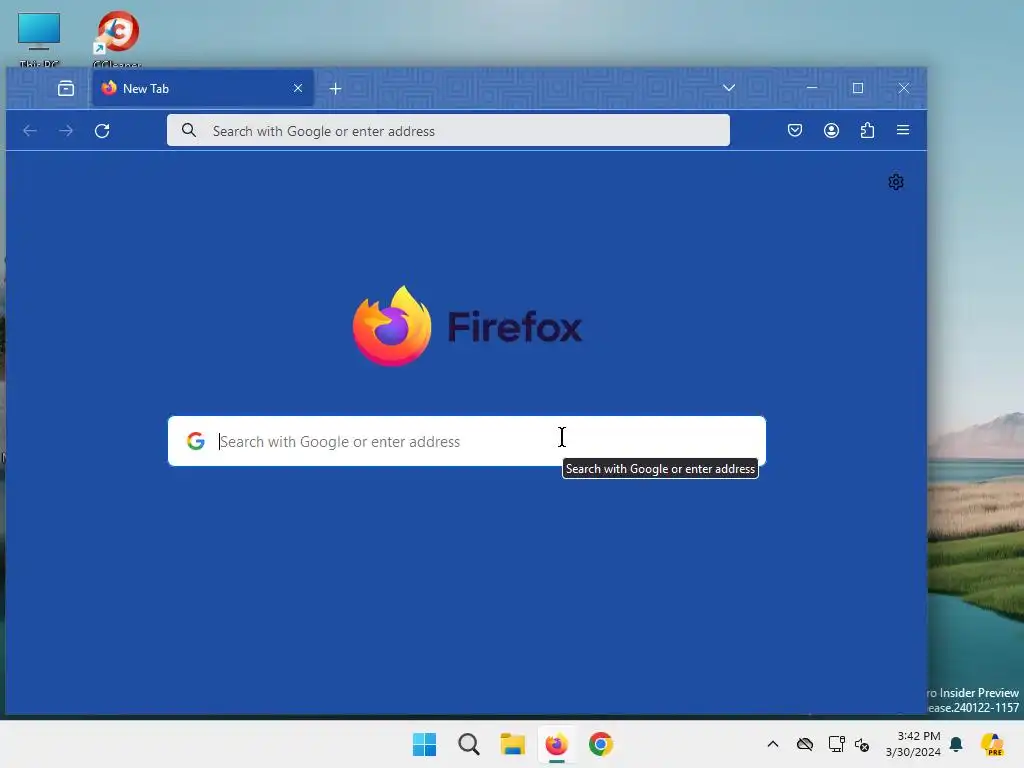
Task: Select This PC desktop icon
Action: point(39,39)
